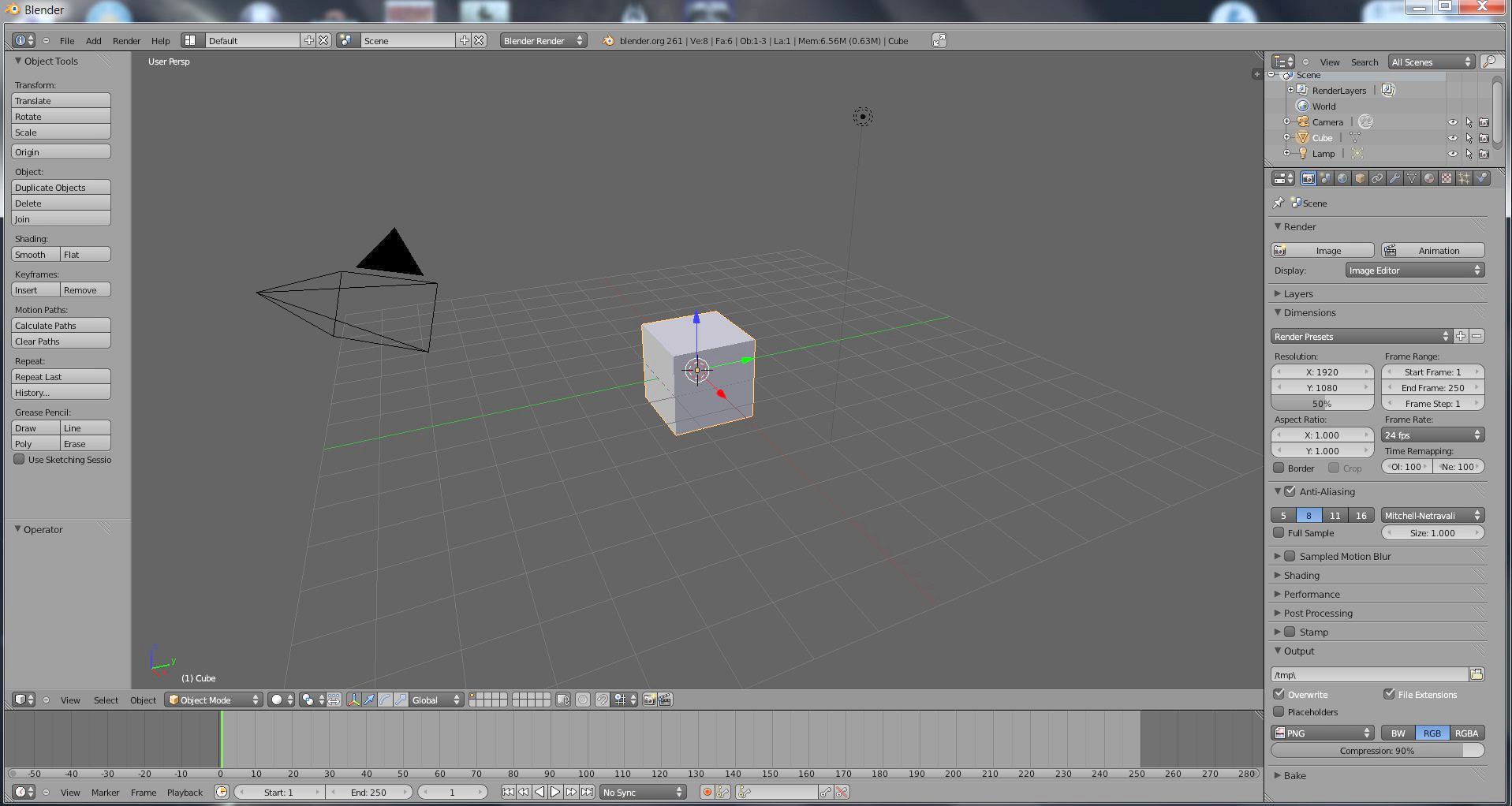Uncheck the Overwrite checkbox
This screenshot has width=1512, height=806.
pos(1279,694)
